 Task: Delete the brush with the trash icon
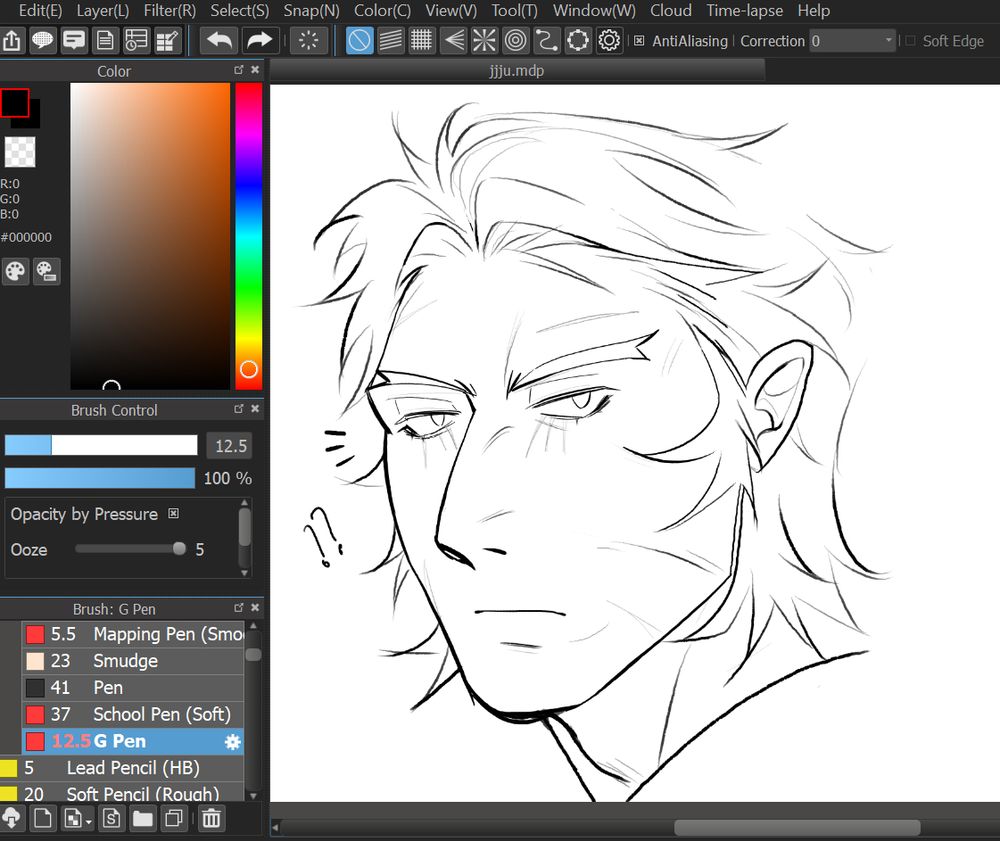211,819
